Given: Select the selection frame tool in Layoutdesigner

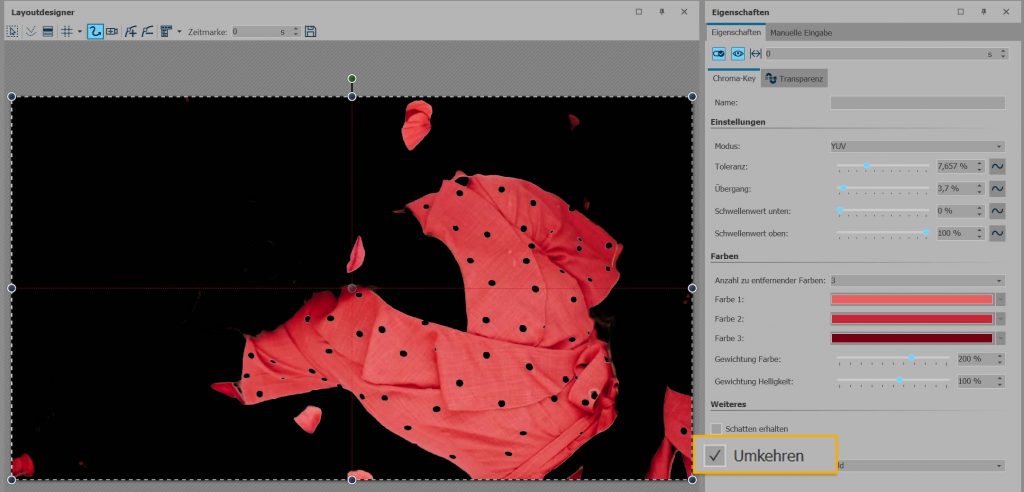Looking at the screenshot, I should click(13, 32).
